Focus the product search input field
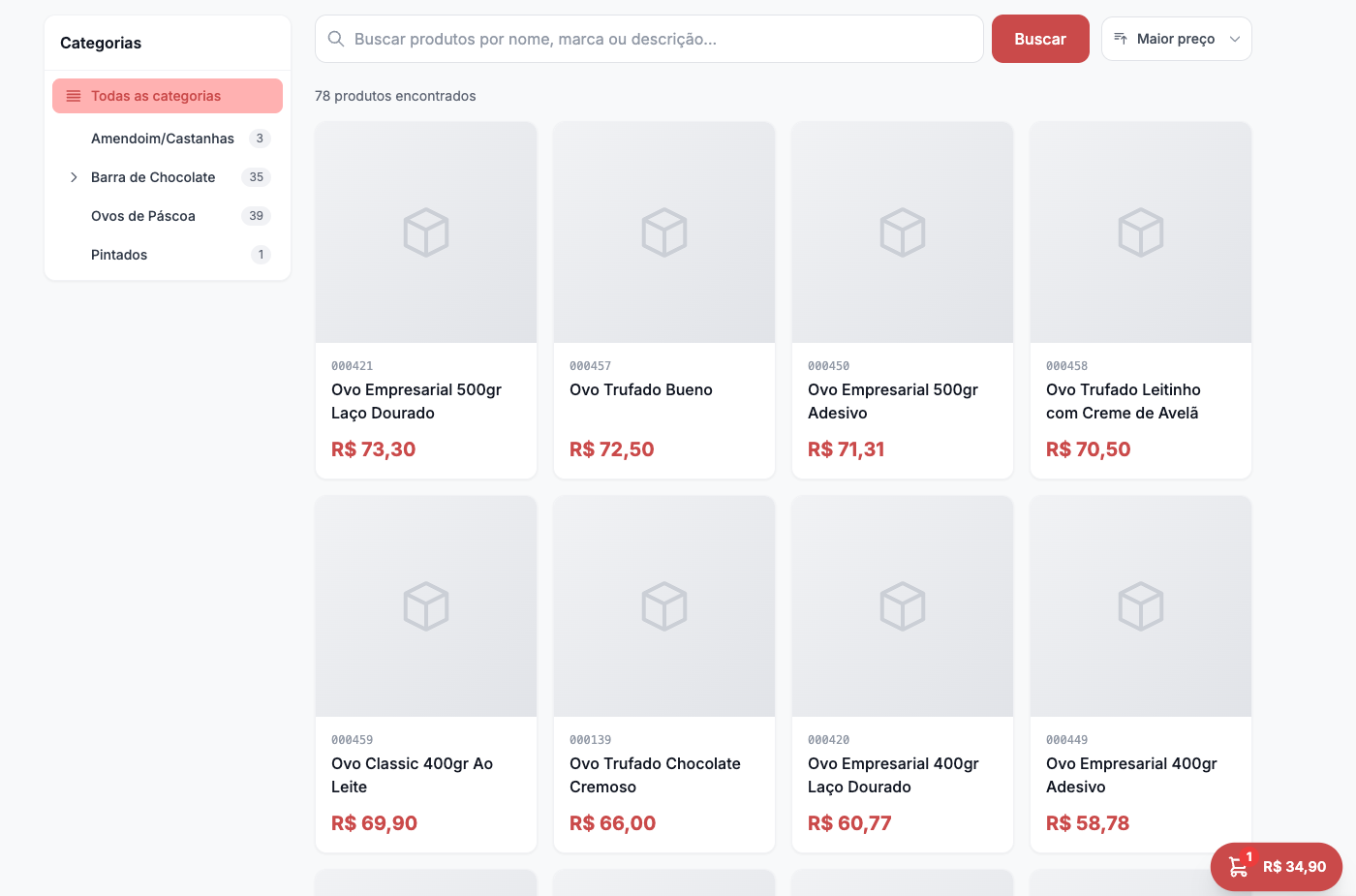This screenshot has height=896, width=1356. [x=659, y=39]
